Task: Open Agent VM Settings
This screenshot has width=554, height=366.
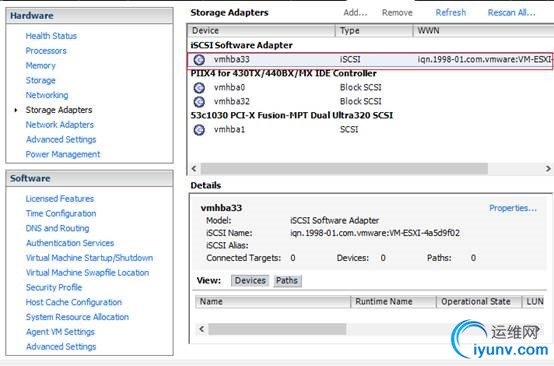Action: pyautogui.click(x=60, y=332)
